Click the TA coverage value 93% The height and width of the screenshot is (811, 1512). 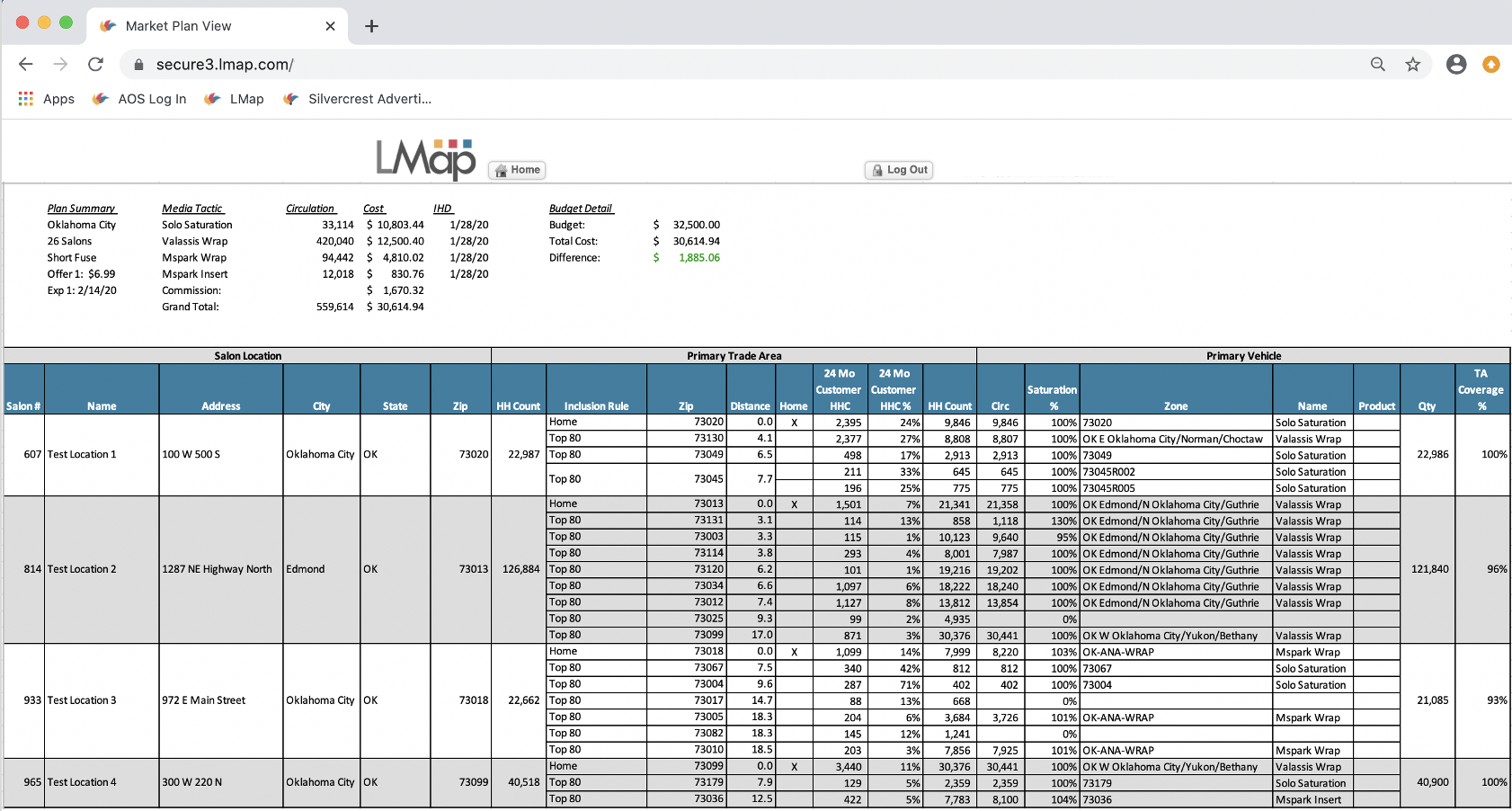click(x=1497, y=701)
